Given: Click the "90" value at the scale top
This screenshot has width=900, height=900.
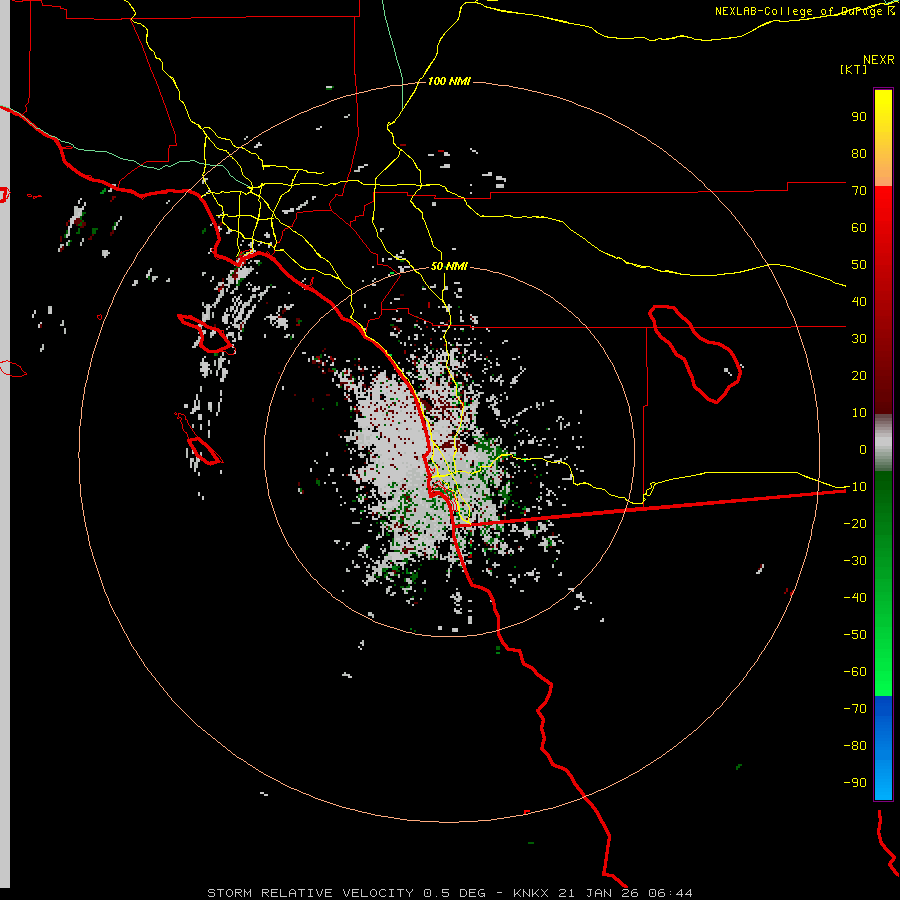Looking at the screenshot, I should tap(859, 117).
